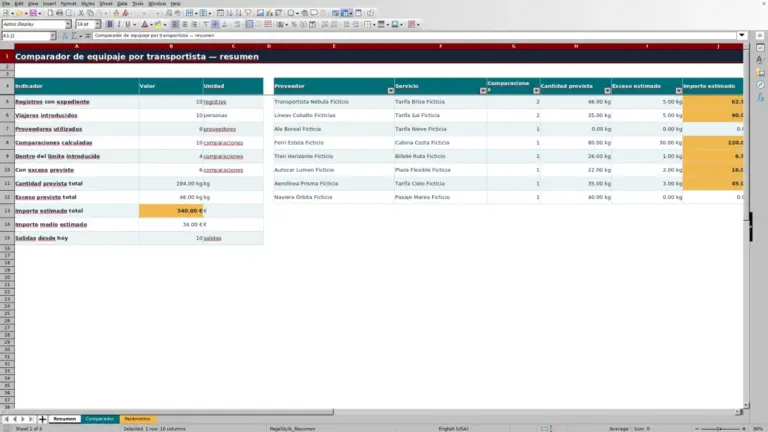Click the Save document icon
The width and height of the screenshot is (768, 432).
(x=33, y=13)
